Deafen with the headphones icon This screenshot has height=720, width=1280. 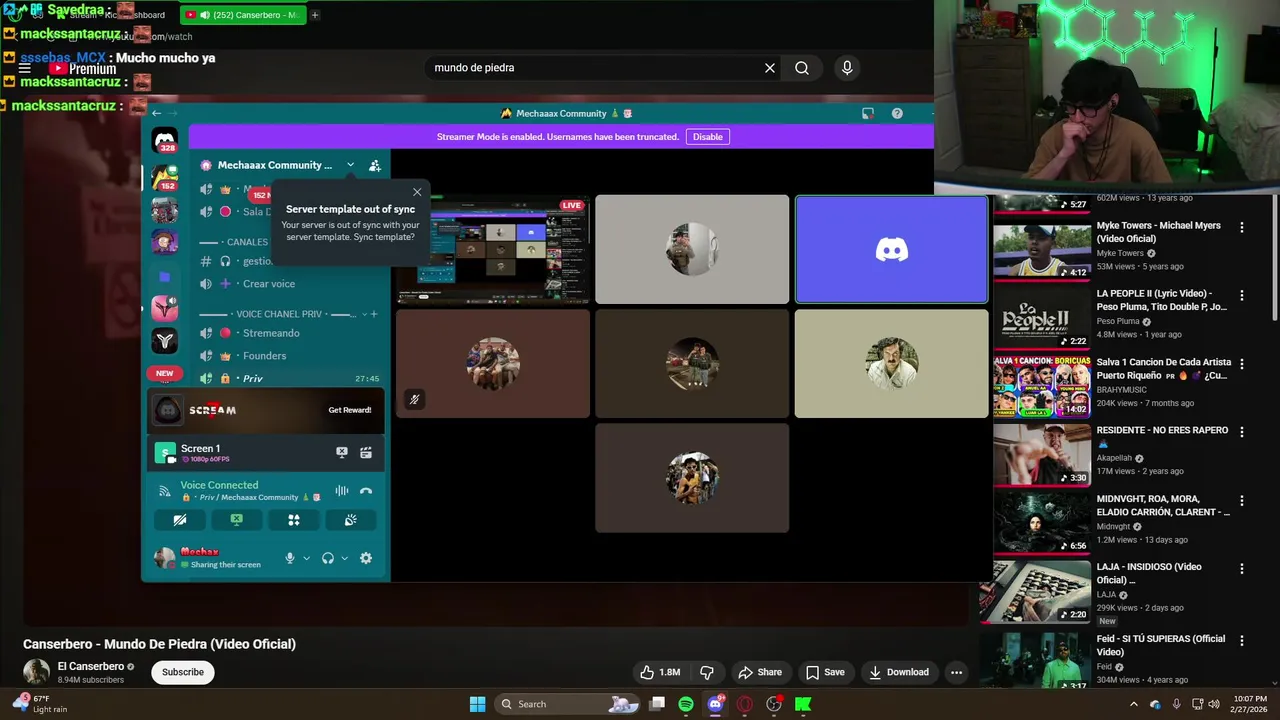tap(327, 558)
